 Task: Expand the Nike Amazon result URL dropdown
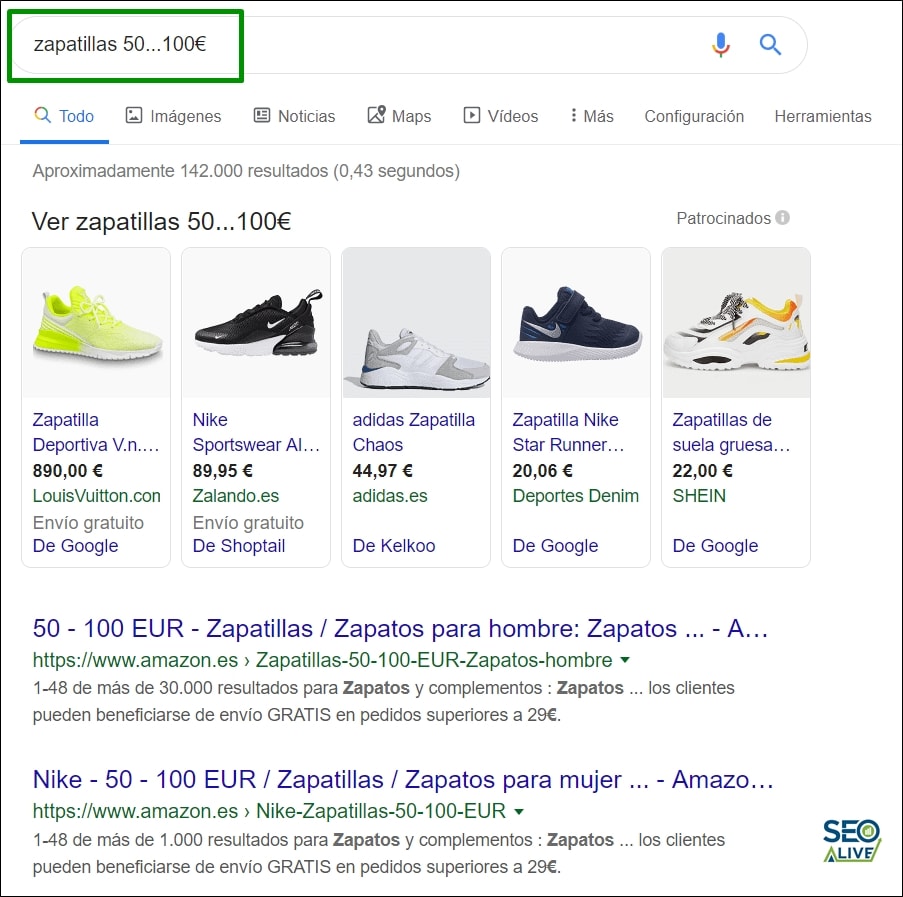pyautogui.click(x=520, y=811)
